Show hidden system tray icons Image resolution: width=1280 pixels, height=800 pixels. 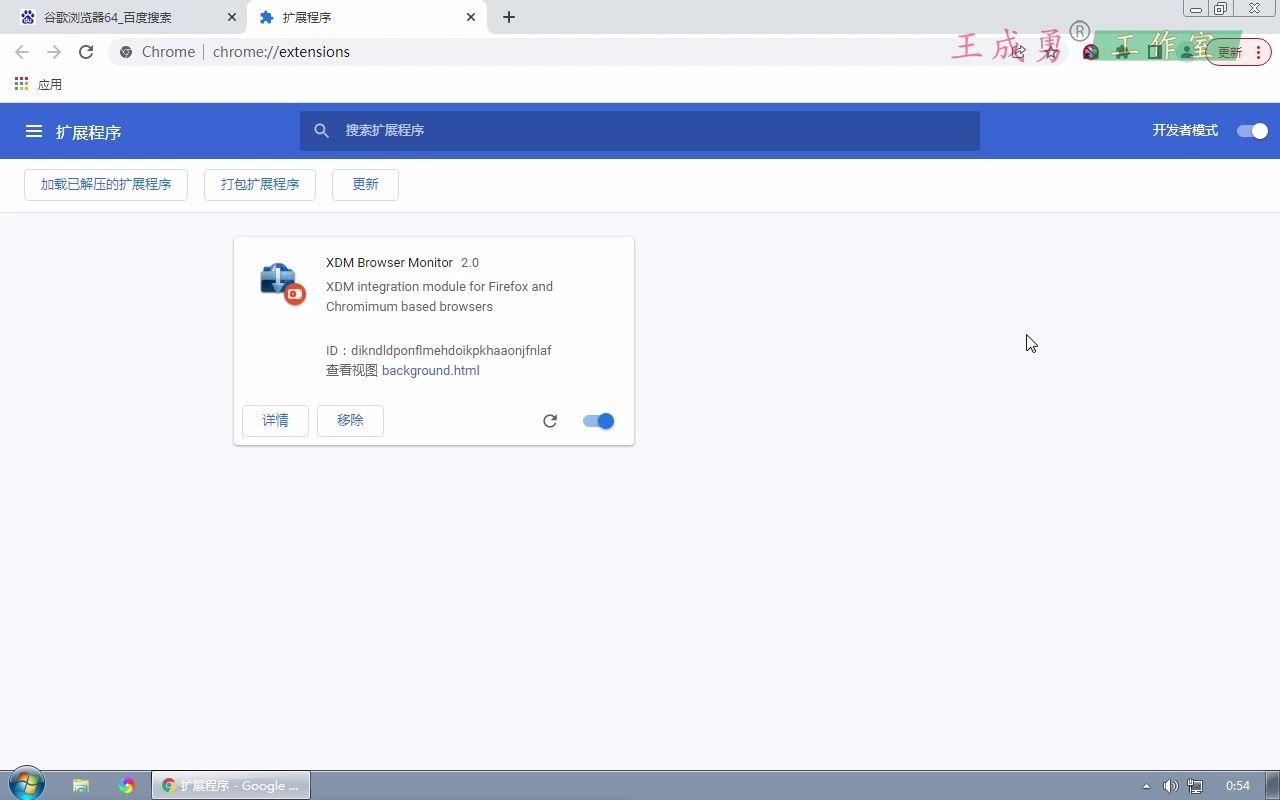1146,786
